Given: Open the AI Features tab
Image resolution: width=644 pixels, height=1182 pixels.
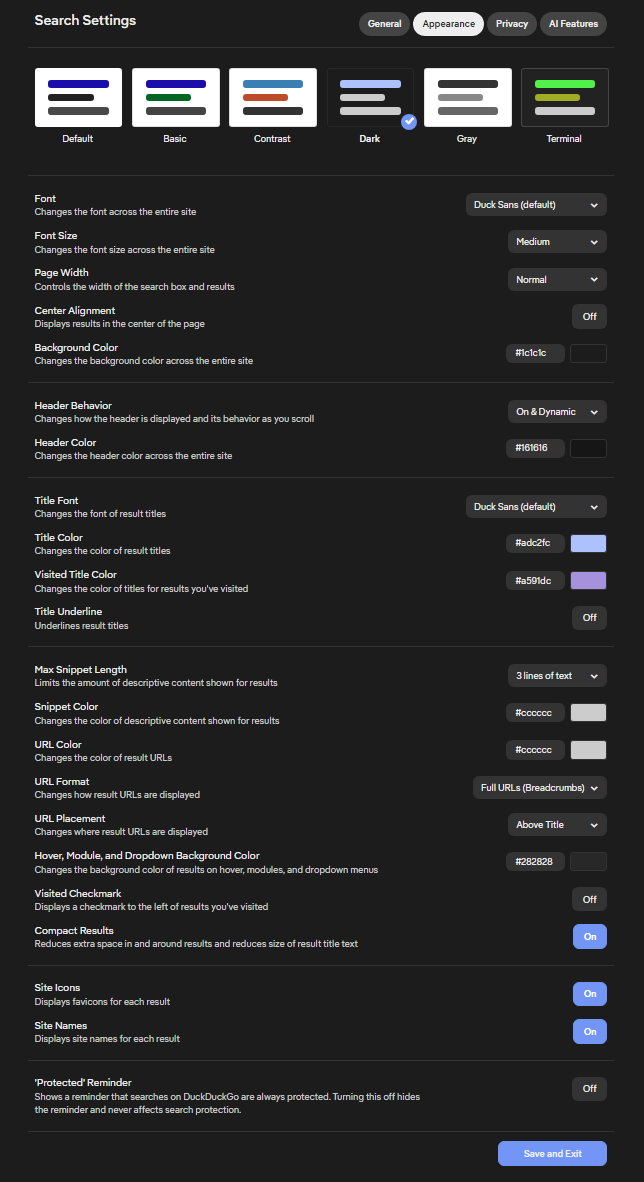Looking at the screenshot, I should coord(574,24).
